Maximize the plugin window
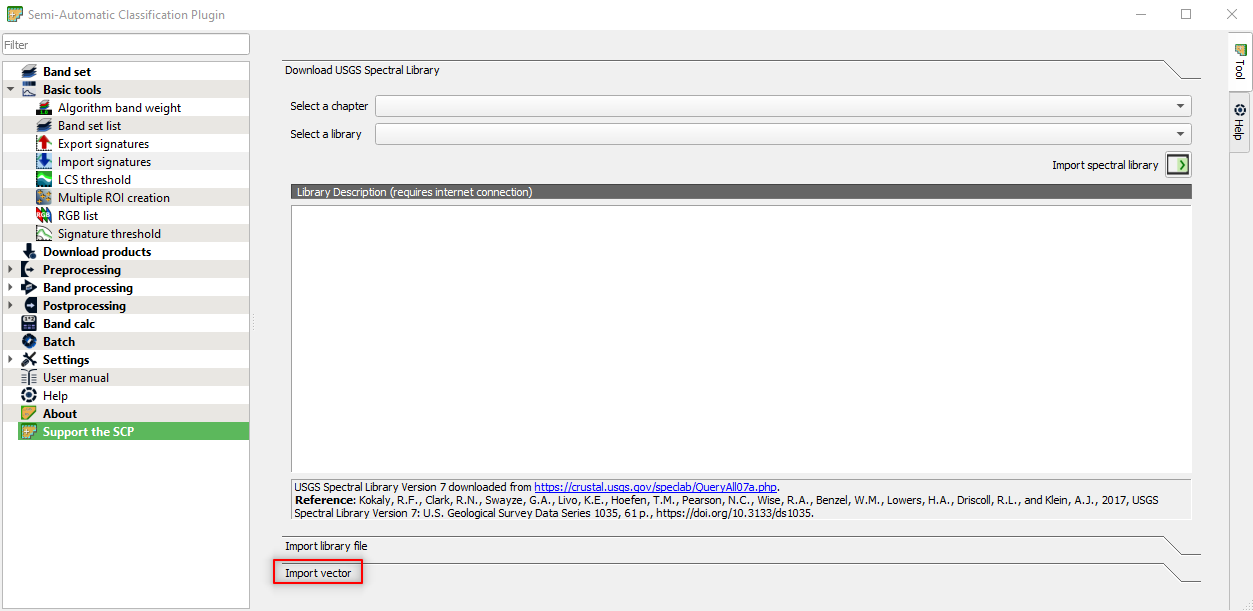Image resolution: width=1253 pixels, height=611 pixels. (1186, 14)
